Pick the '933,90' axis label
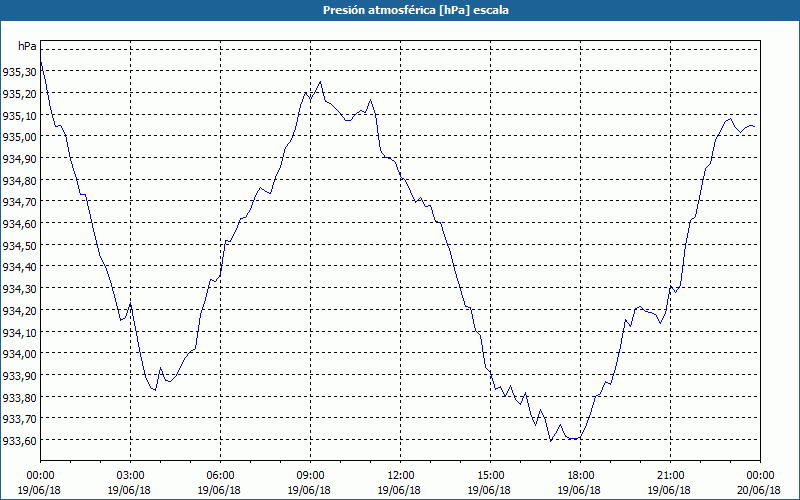The height and width of the screenshot is (500, 800). 19,376
